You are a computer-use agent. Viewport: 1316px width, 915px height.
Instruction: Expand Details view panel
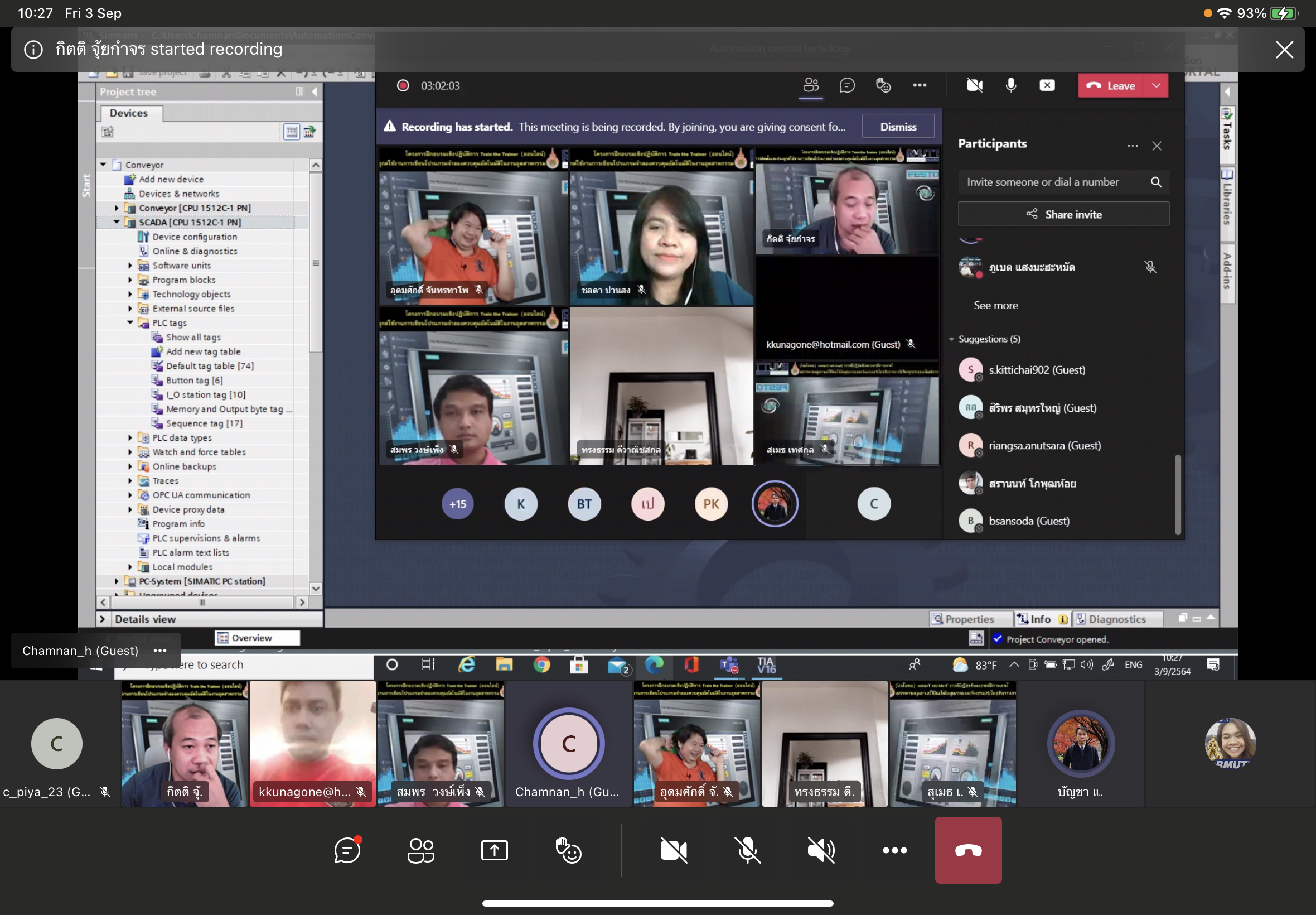[102, 619]
